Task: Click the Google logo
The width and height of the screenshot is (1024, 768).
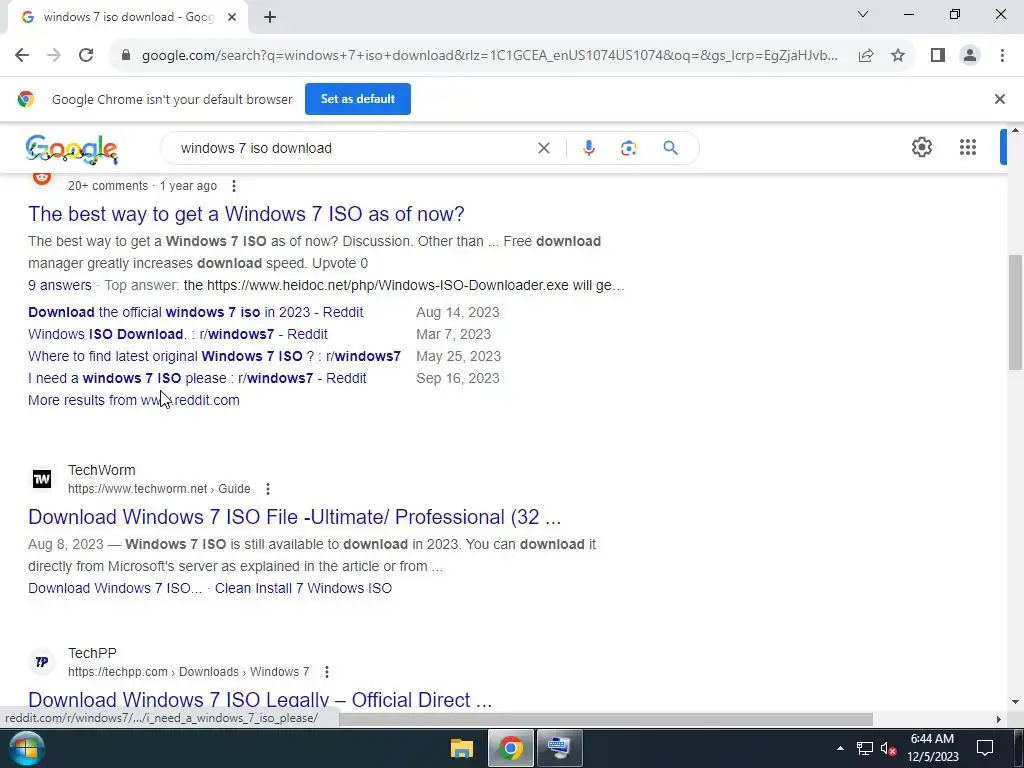Action: pyautogui.click(x=72, y=149)
